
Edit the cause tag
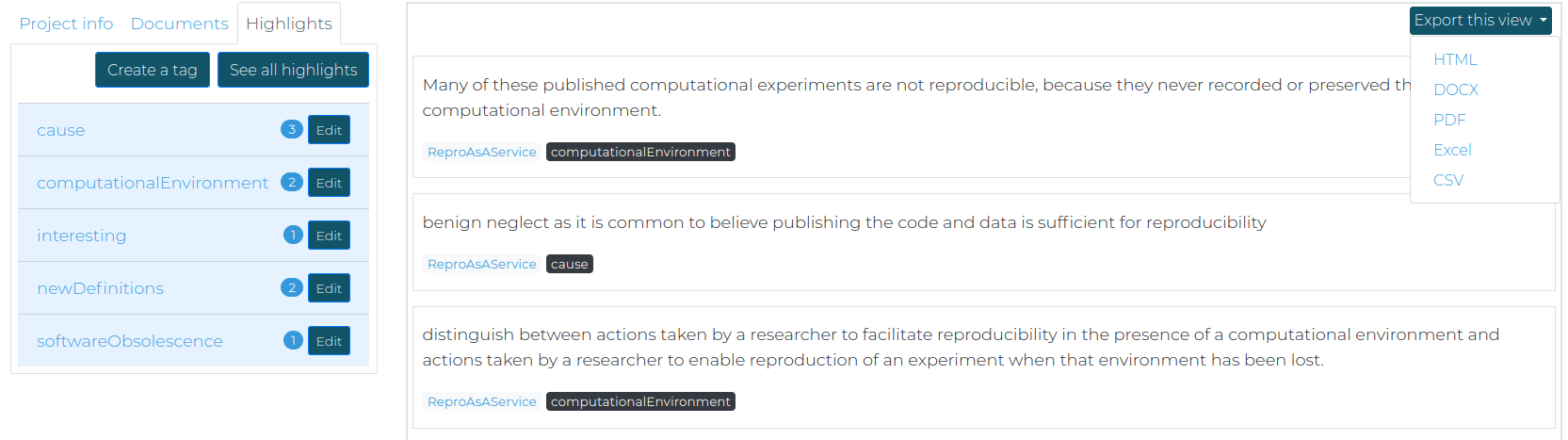pos(329,130)
